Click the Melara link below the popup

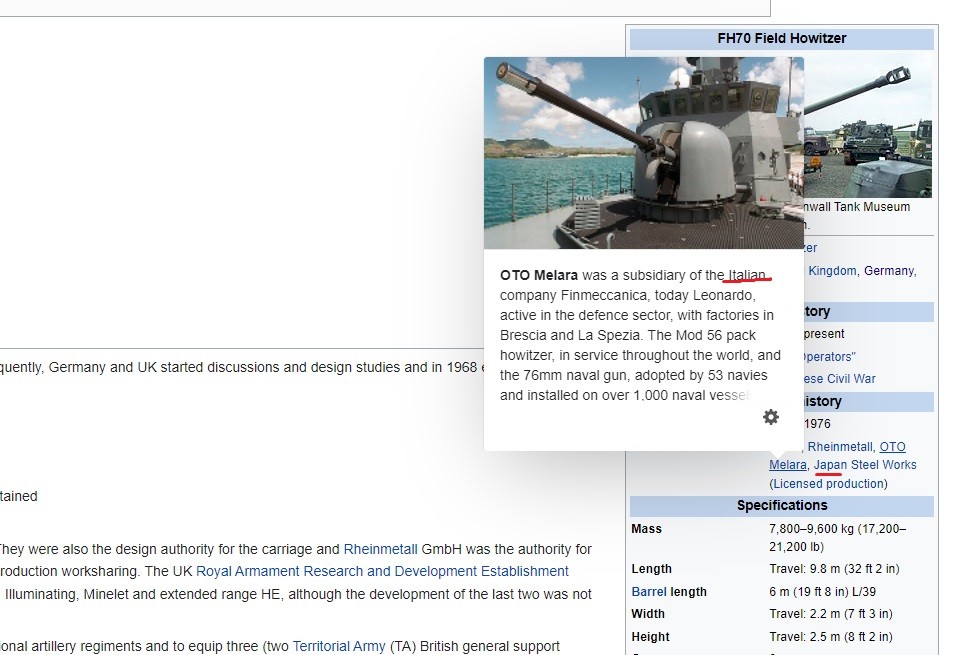[x=788, y=464]
